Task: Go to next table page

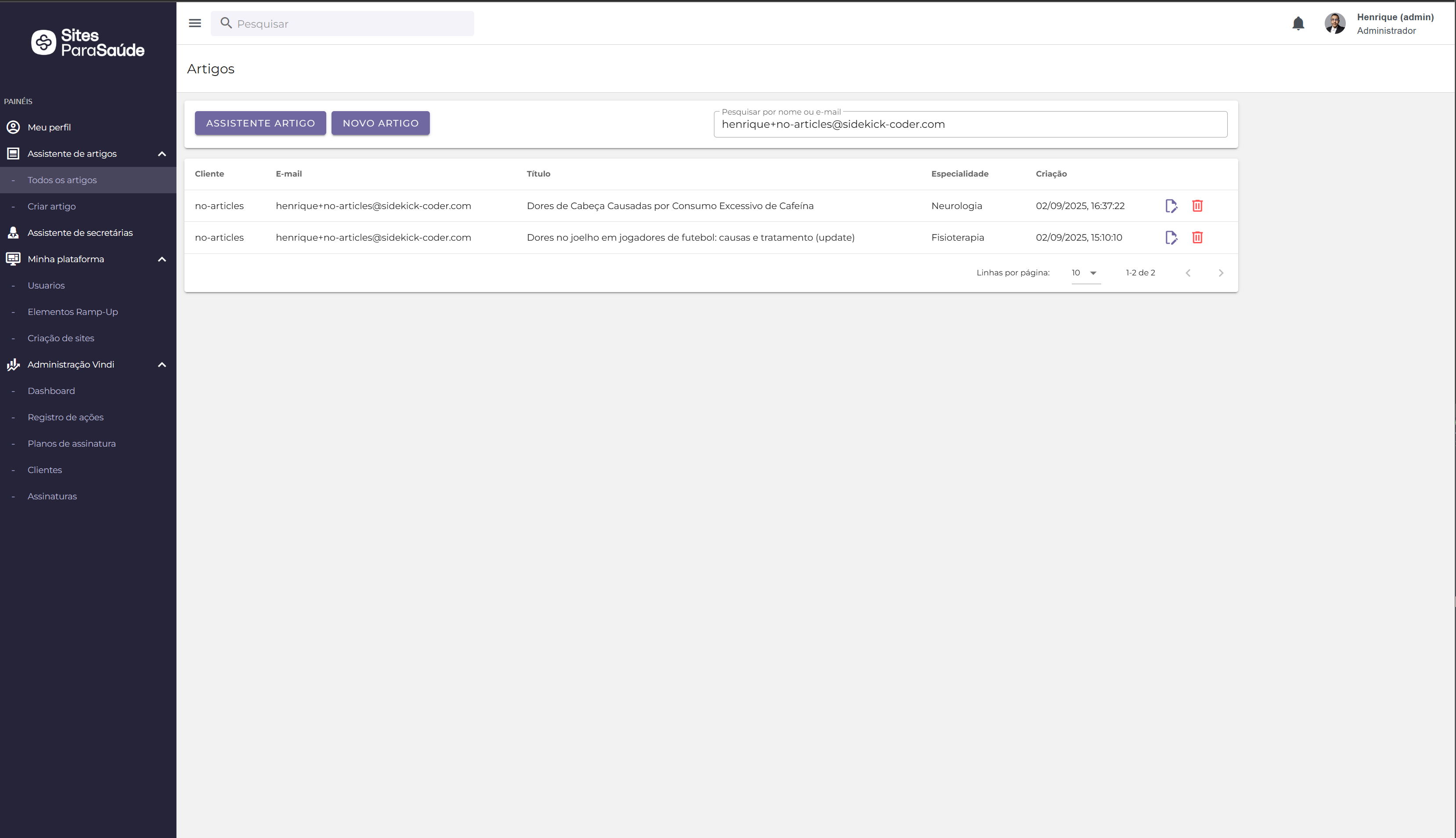Action: (x=1221, y=273)
